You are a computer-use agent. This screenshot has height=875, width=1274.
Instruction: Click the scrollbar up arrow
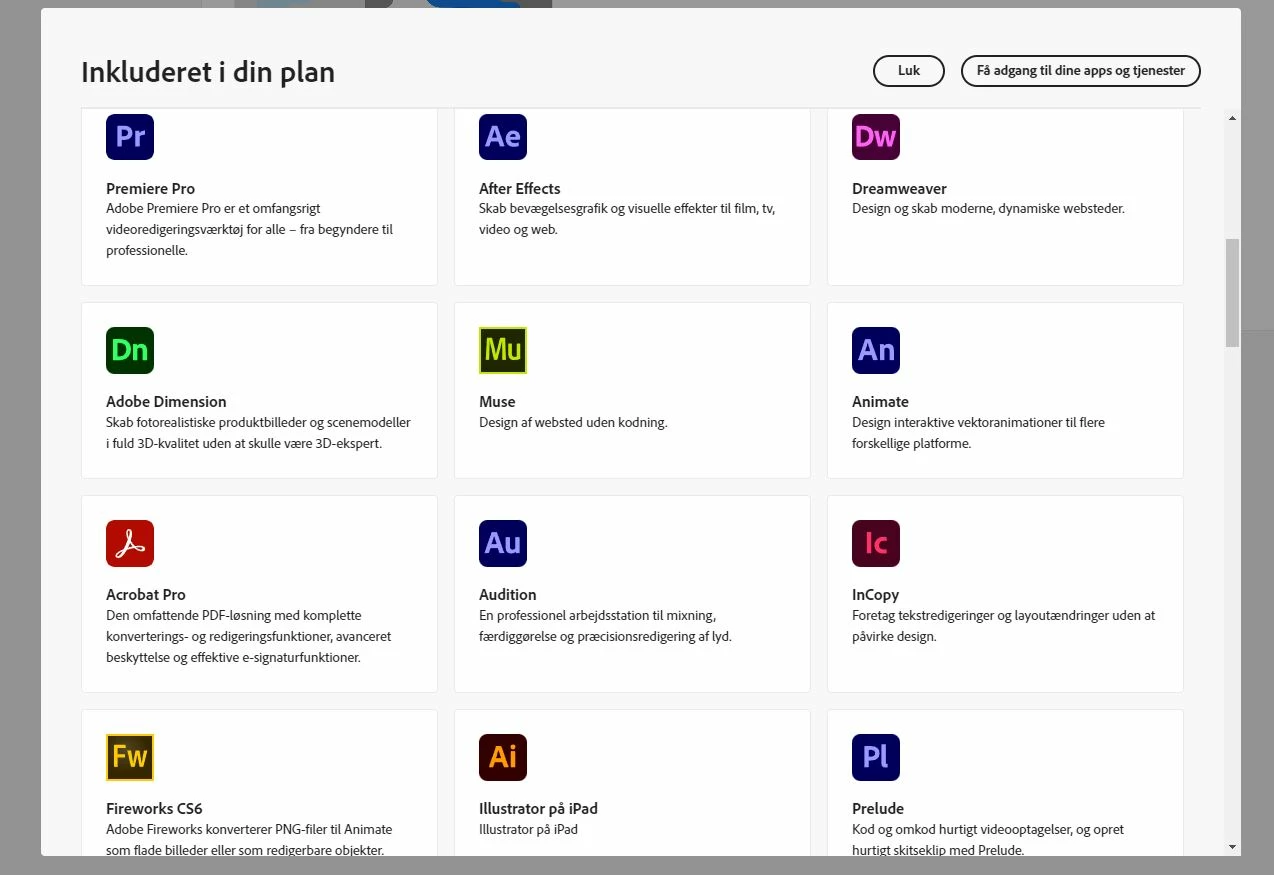1232,118
